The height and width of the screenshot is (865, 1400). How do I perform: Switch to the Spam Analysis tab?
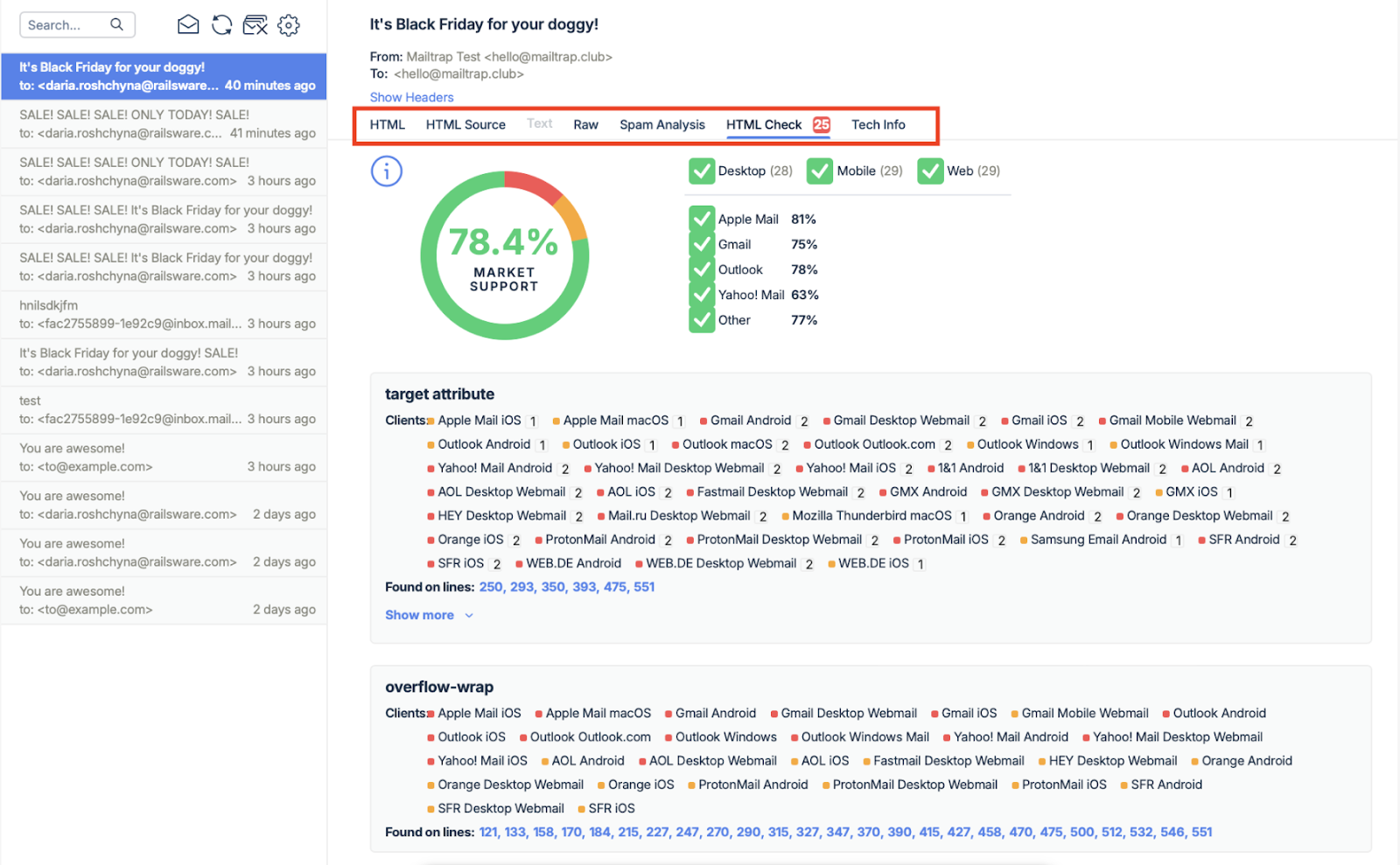[661, 125]
